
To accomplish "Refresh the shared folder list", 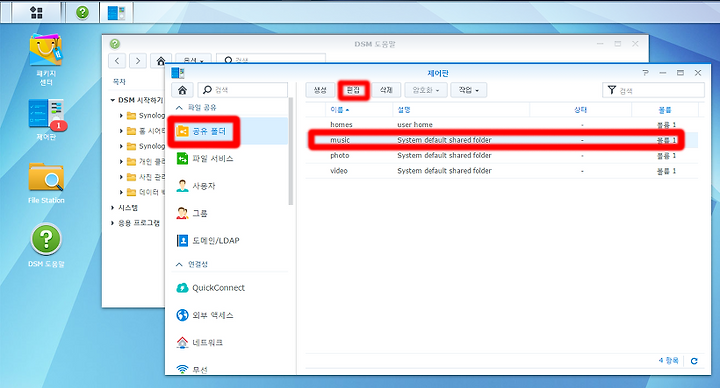I will [x=694, y=361].
